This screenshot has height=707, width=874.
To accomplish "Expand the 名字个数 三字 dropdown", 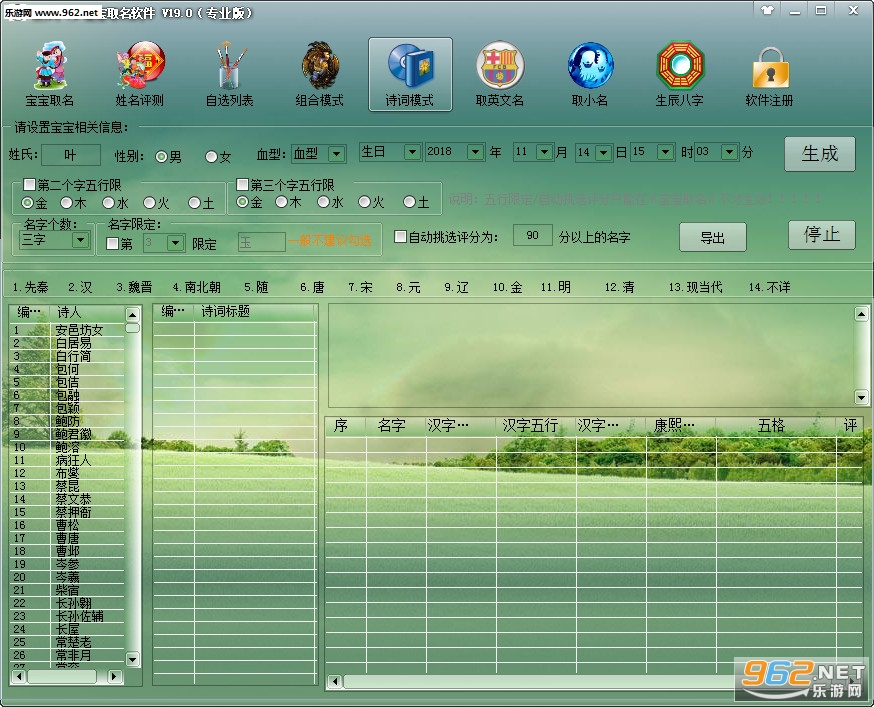I will tap(81, 240).
